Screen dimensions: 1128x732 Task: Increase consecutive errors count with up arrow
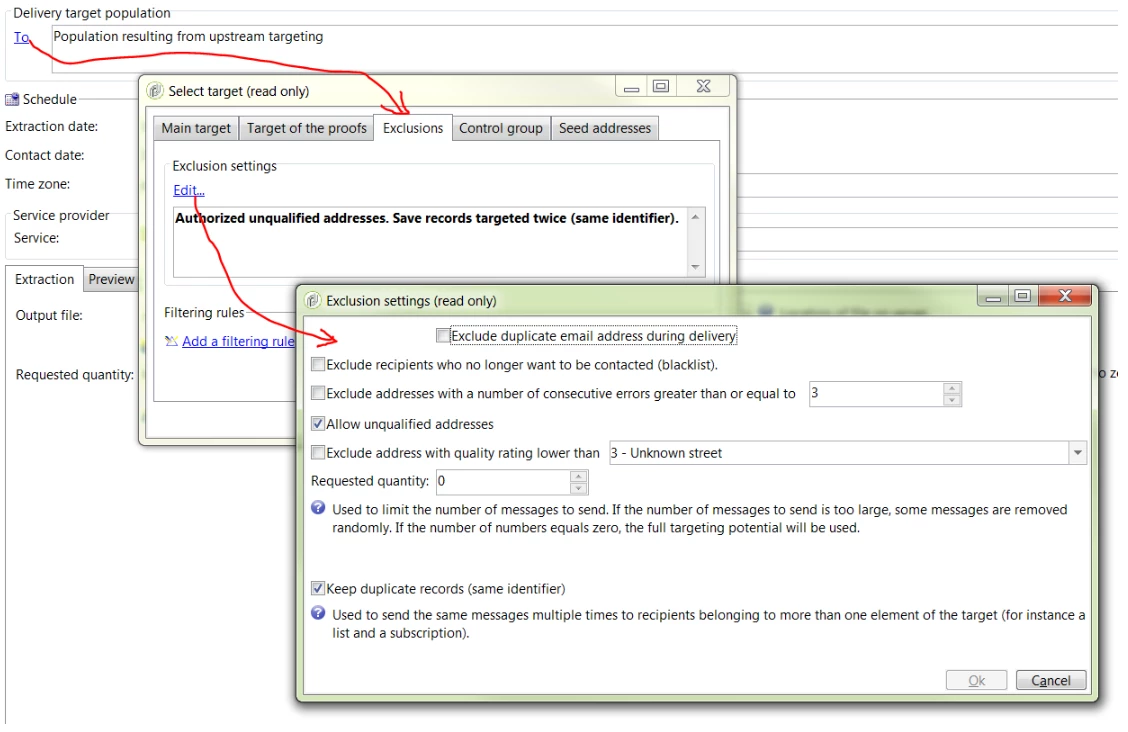pyautogui.click(x=952, y=388)
